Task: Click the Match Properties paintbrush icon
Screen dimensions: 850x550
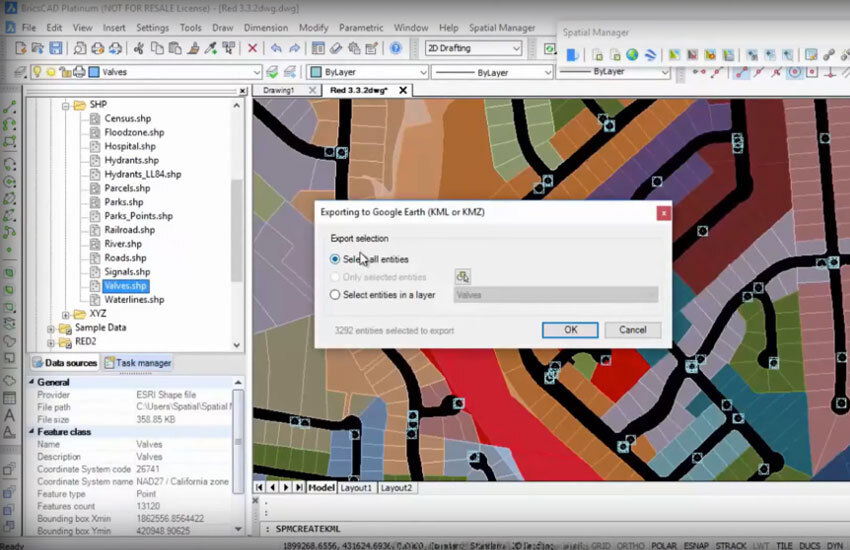Action: click(x=193, y=48)
